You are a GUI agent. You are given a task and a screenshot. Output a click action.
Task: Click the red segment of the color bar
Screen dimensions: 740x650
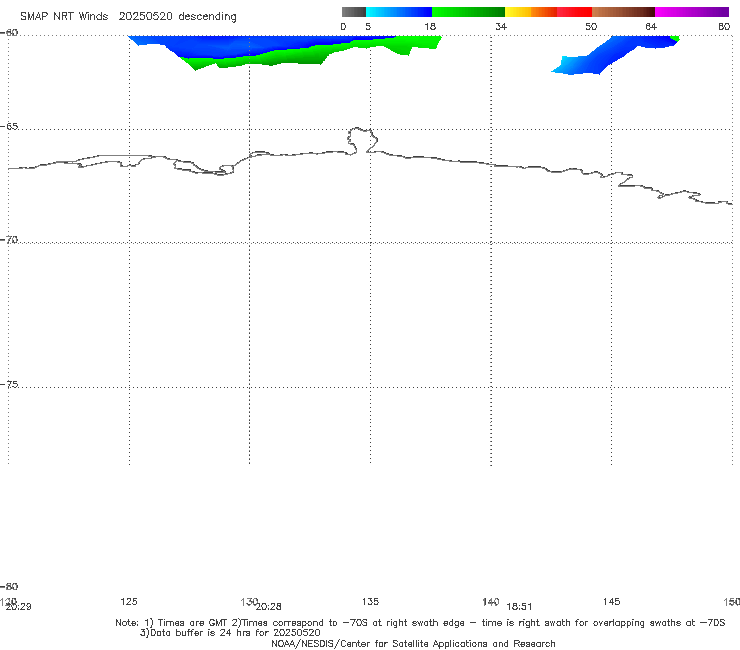tap(574, 12)
